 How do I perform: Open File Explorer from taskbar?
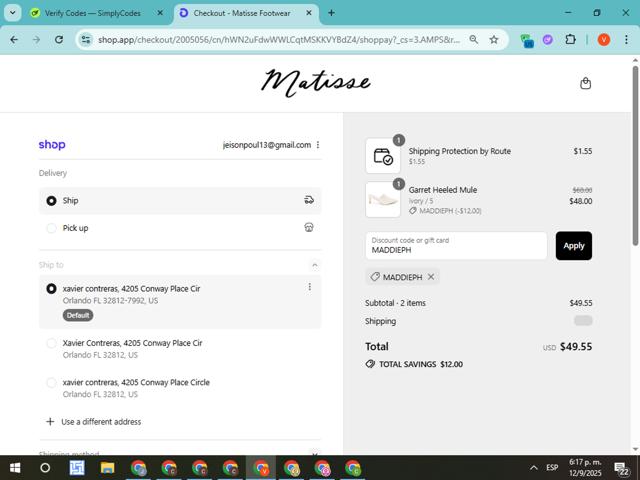(x=107, y=468)
